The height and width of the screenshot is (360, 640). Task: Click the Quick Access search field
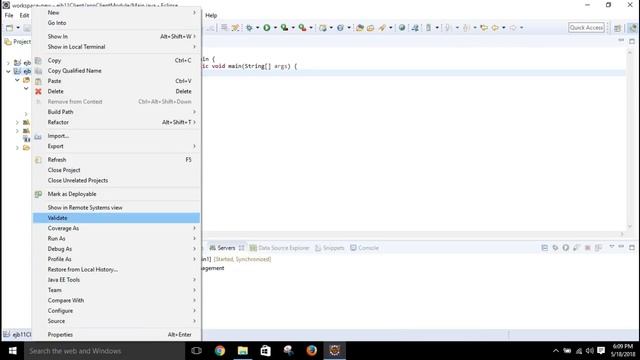586,28
